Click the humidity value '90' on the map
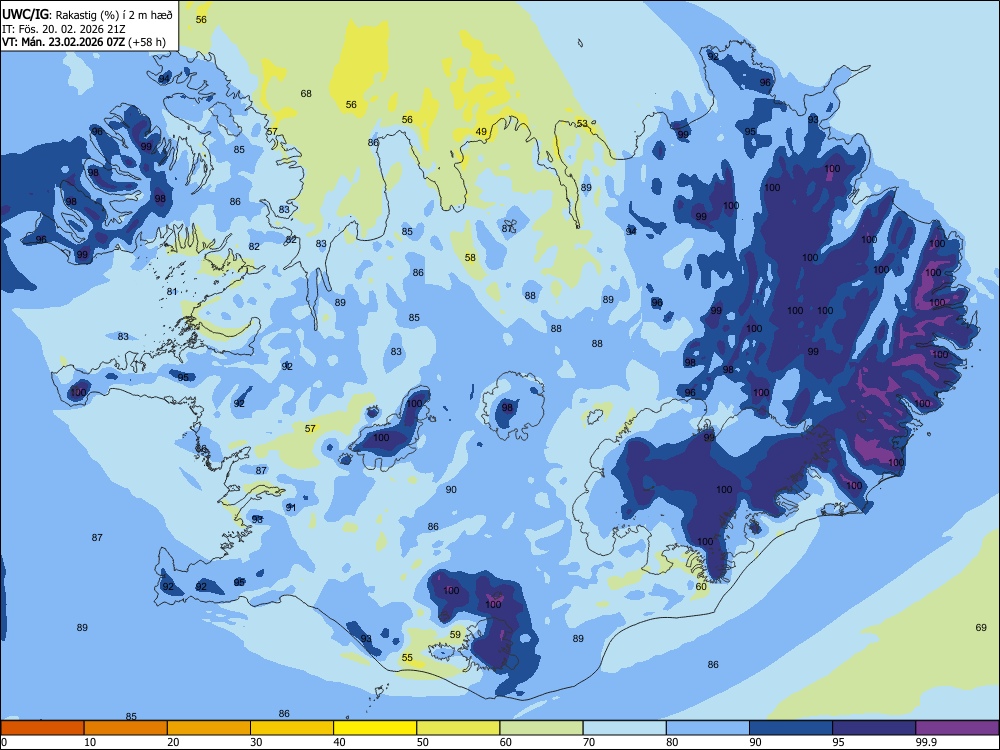 451,490
